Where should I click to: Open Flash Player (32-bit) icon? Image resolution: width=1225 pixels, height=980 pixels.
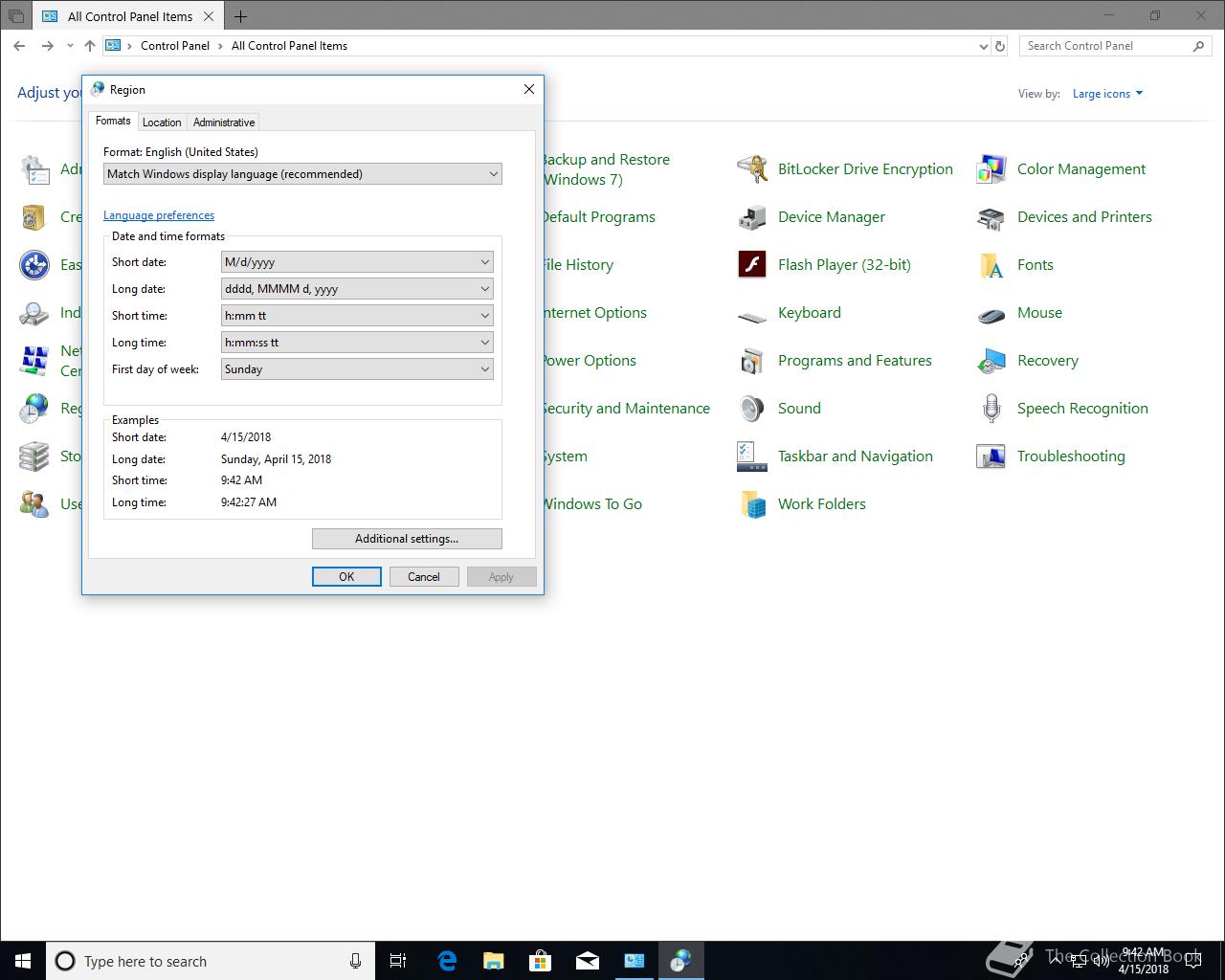tap(752, 265)
